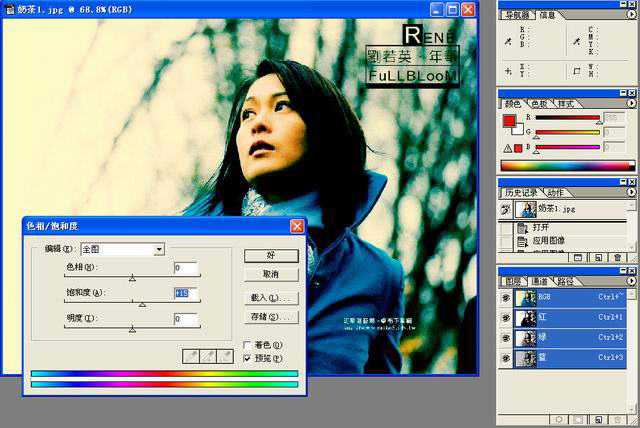Open the 编辑 dropdown showing 全图
The image size is (640, 428).
pos(158,248)
